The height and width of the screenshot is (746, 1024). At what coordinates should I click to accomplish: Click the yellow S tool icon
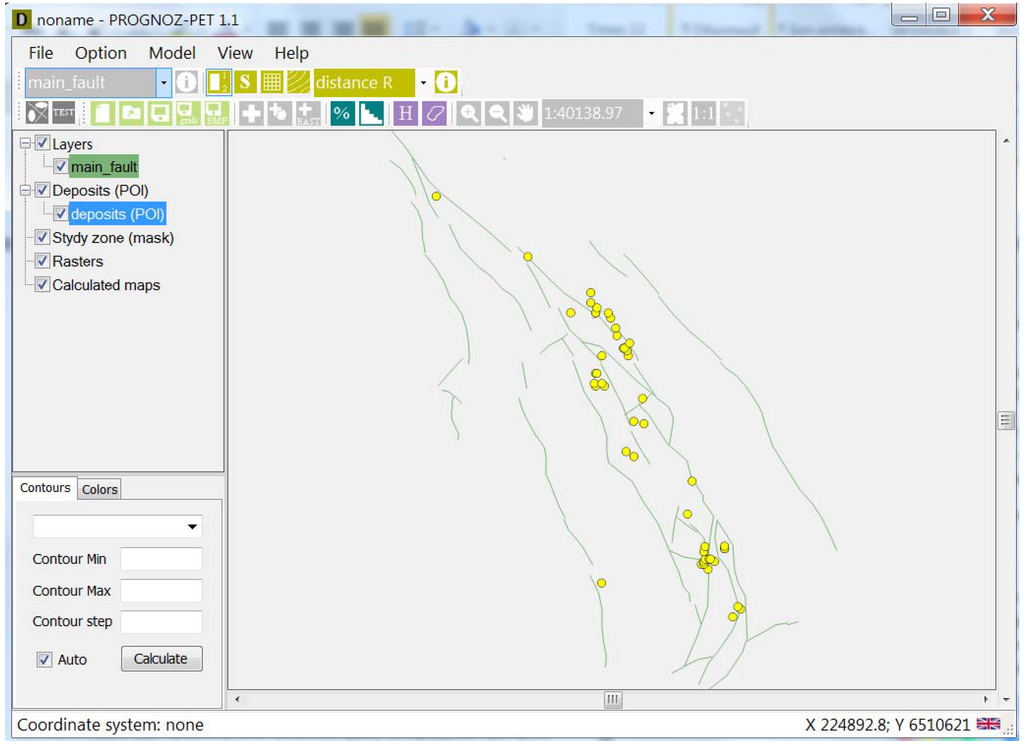(245, 83)
